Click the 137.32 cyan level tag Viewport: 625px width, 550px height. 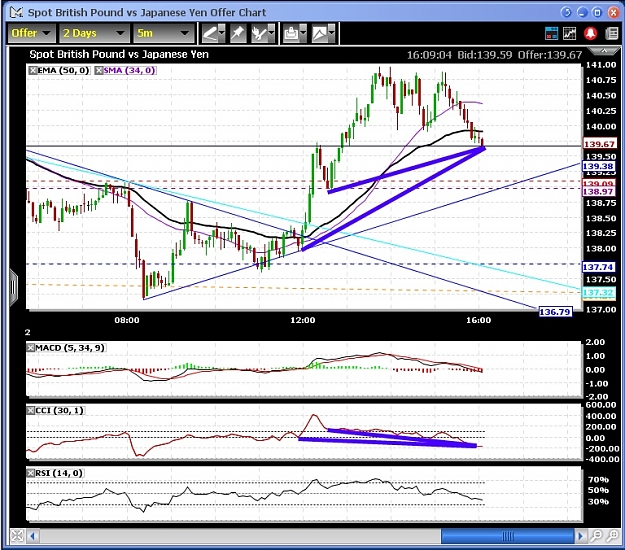pos(598,293)
